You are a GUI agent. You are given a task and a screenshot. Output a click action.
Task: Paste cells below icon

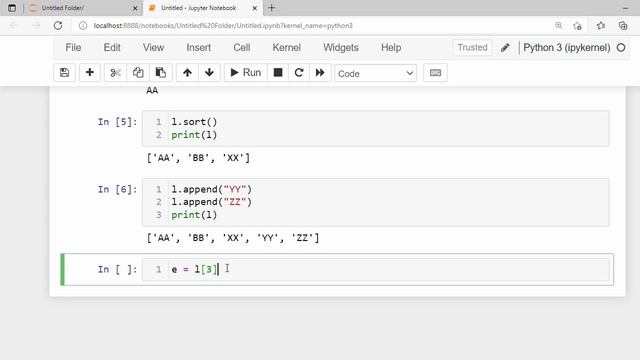click(x=161, y=73)
